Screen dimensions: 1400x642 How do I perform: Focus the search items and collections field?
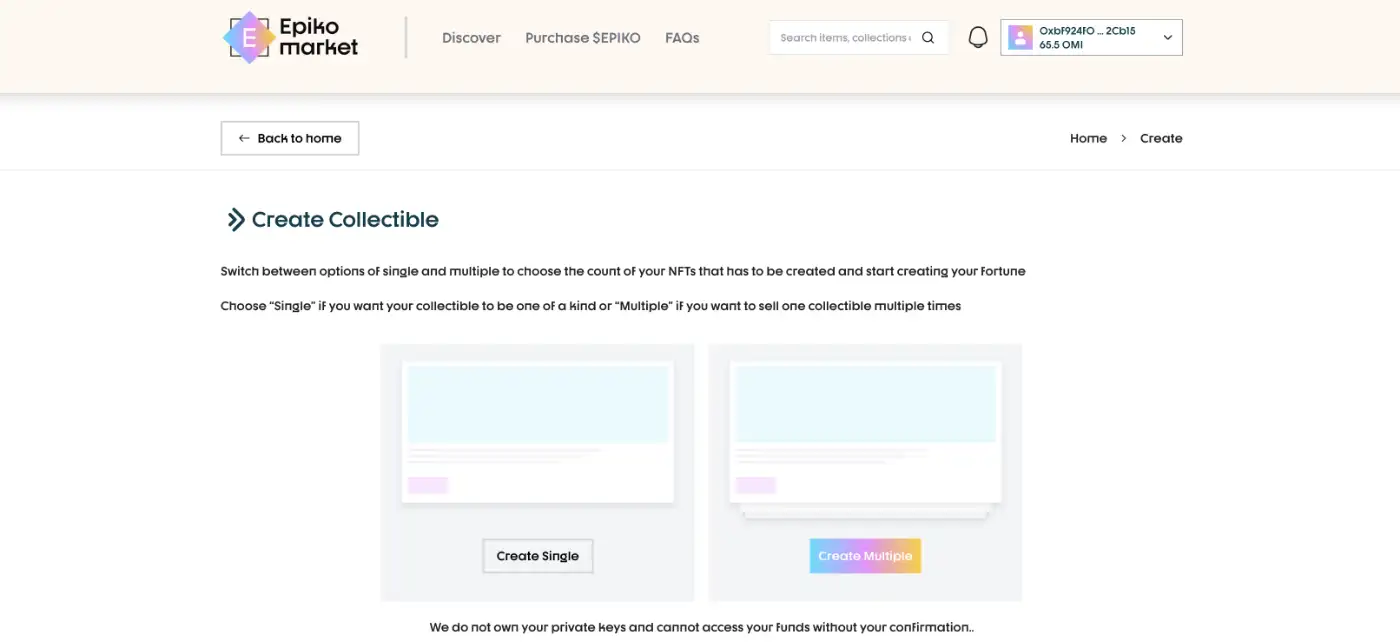tap(845, 38)
